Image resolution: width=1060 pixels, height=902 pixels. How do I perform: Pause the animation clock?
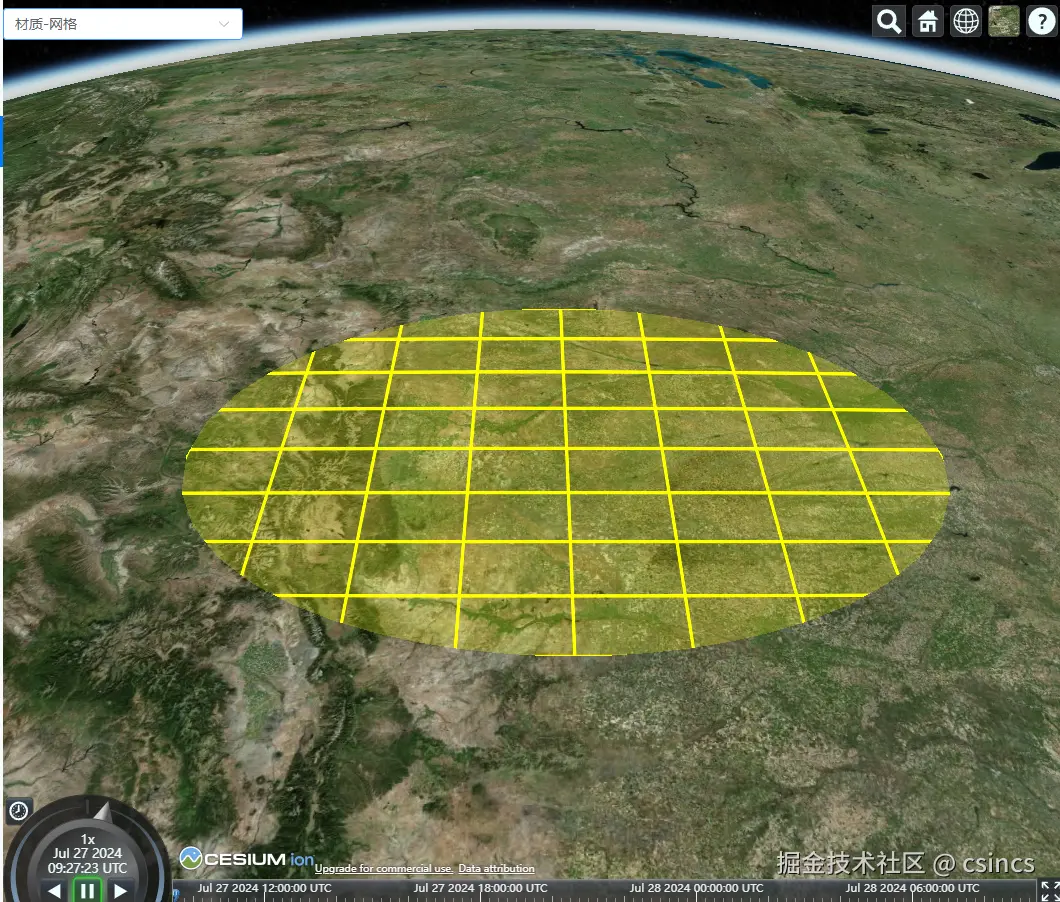click(87, 891)
